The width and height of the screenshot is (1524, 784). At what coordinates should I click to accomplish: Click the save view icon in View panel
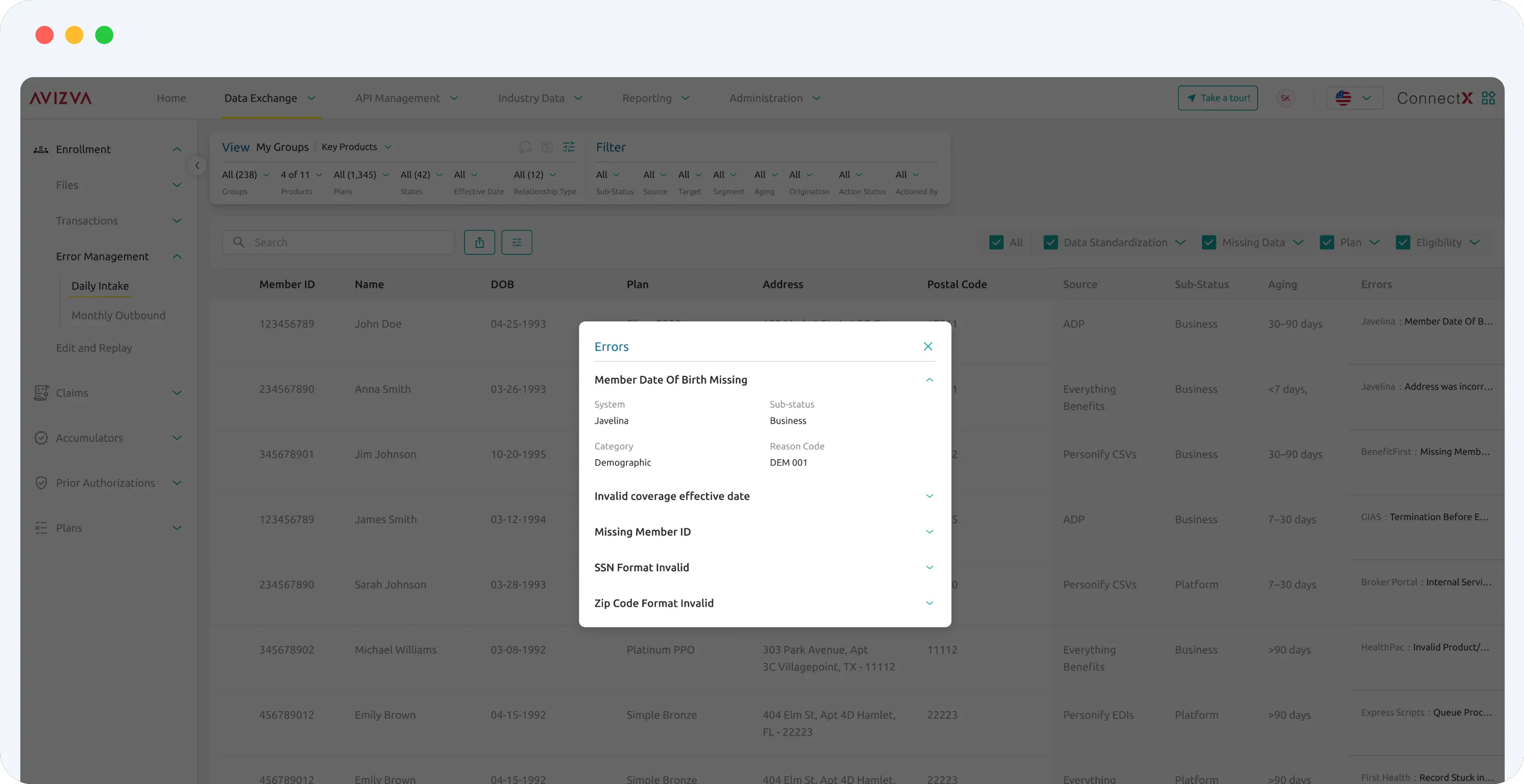tap(547, 147)
